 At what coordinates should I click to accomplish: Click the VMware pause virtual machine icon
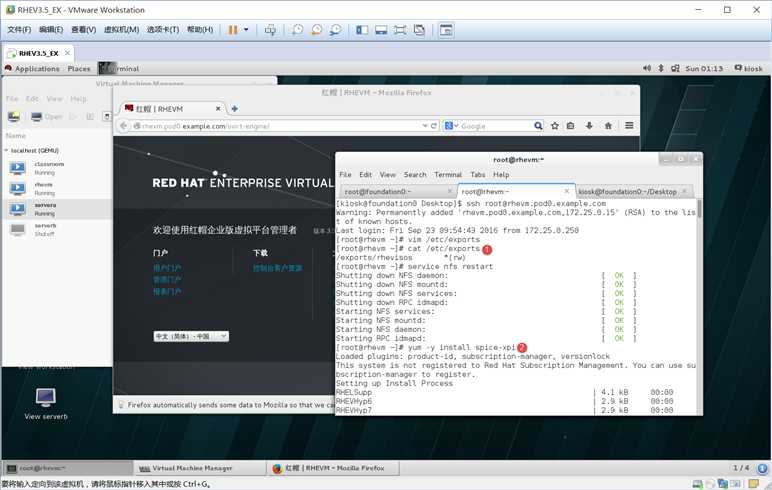[233, 30]
